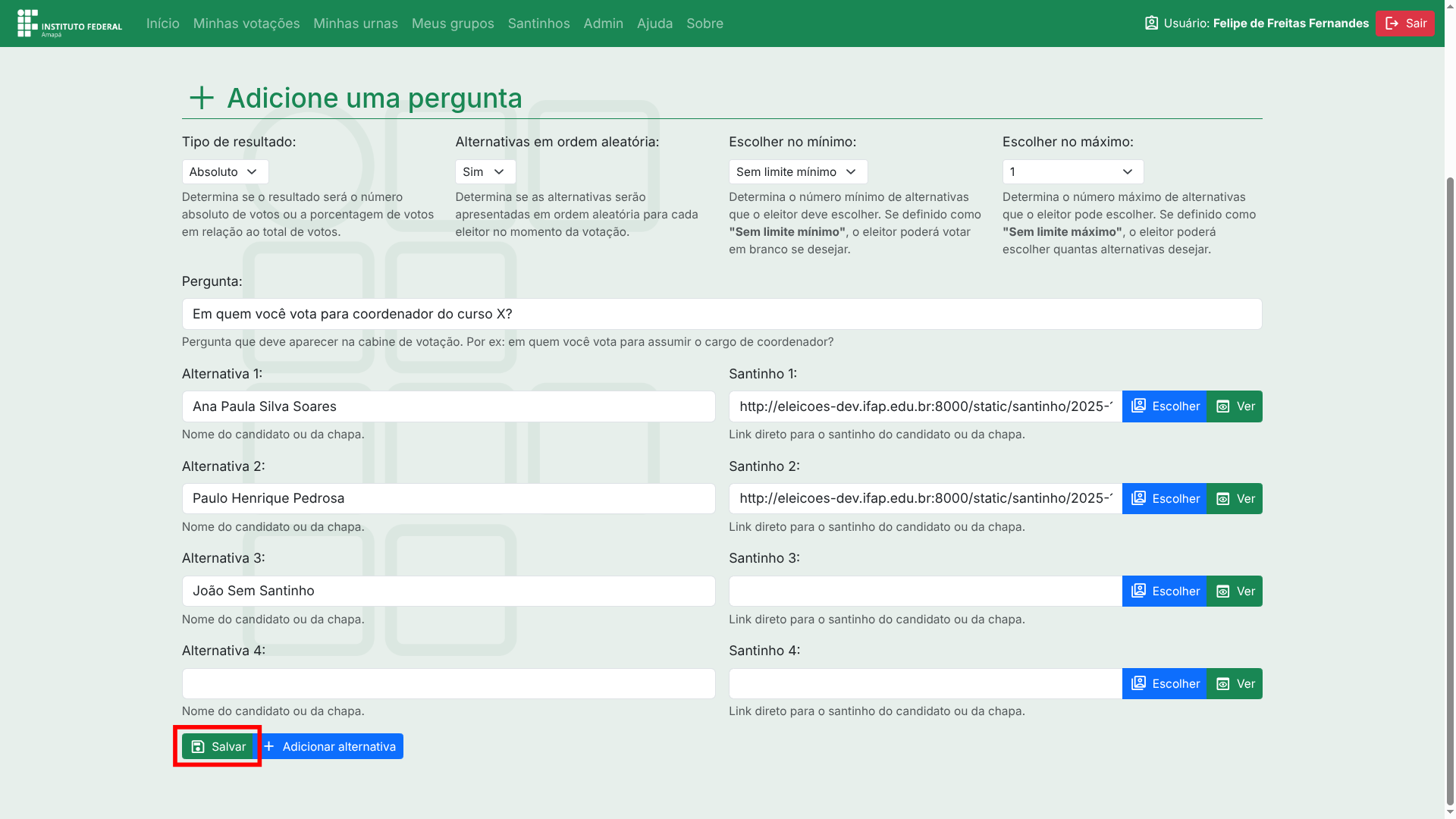This screenshot has width=1456, height=819.
Task: View the Santinho 1 using Ver
Action: coord(1235,406)
